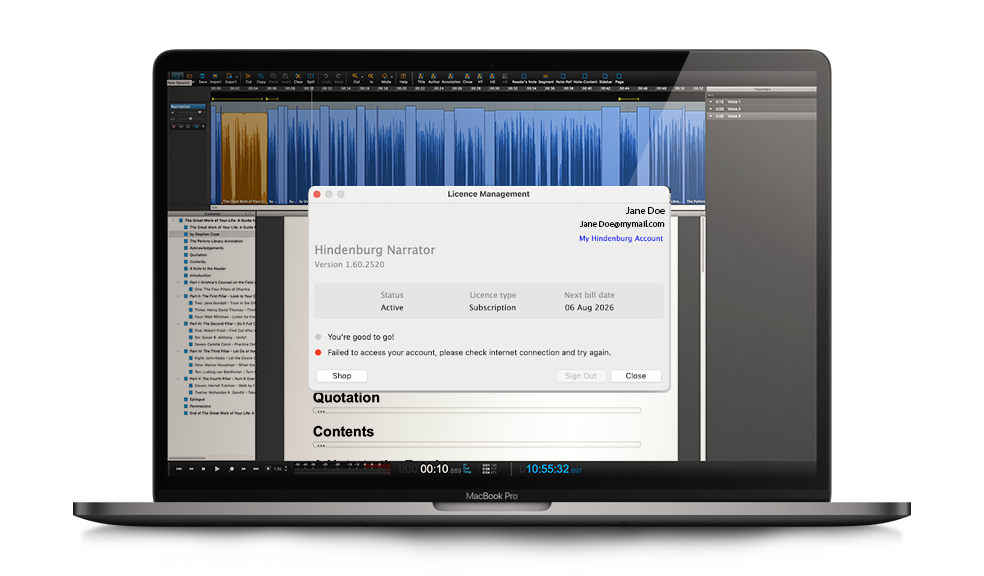Click the Sign Out button

(x=581, y=376)
